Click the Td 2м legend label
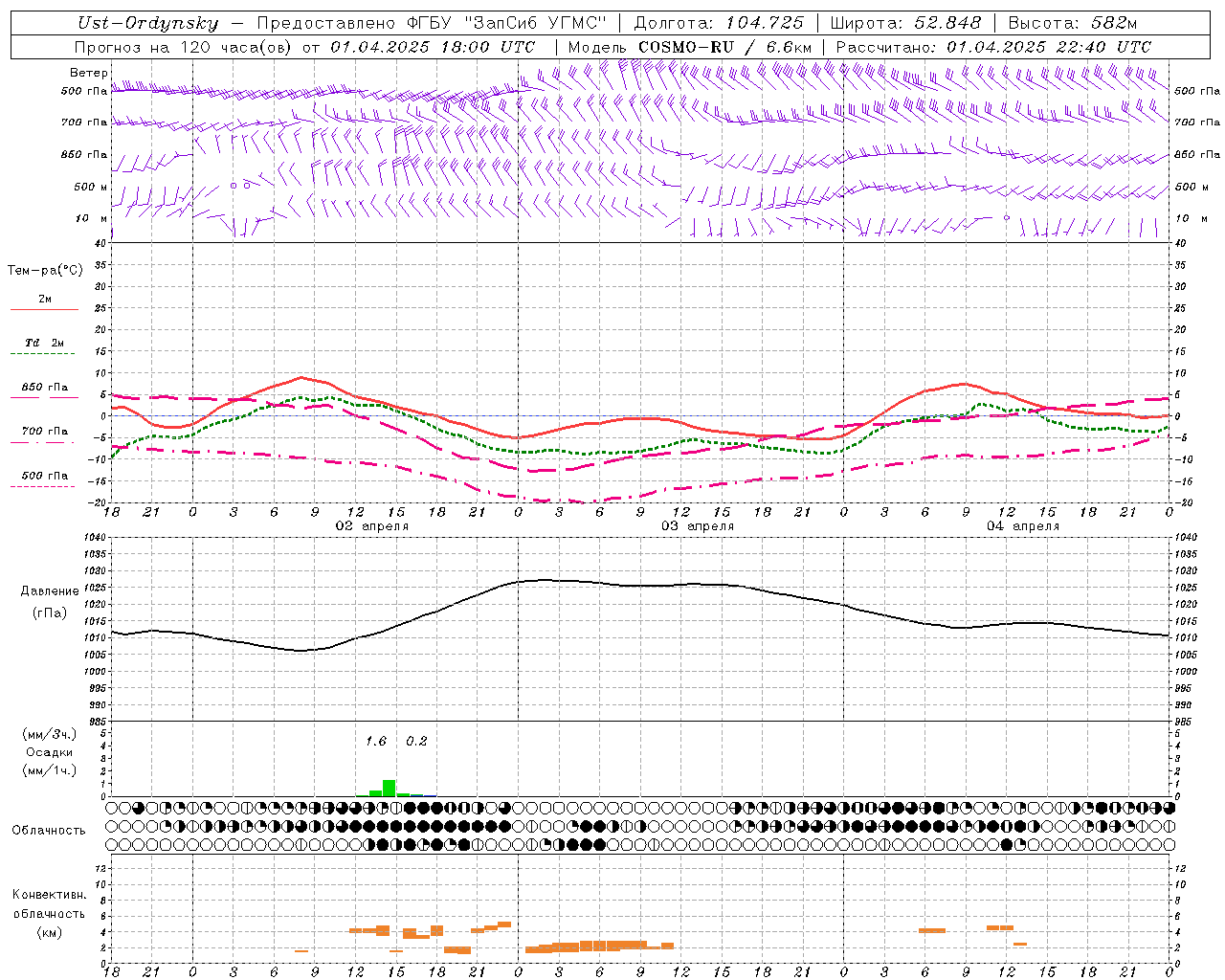The image size is (1225, 980). 45,343
